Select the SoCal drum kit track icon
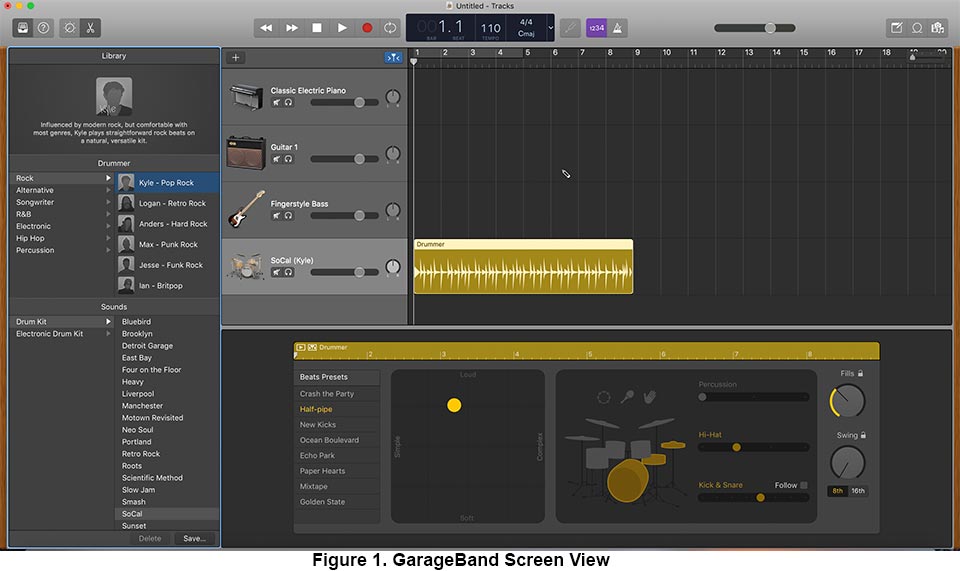Viewport: 960px width, 571px height. point(246,266)
